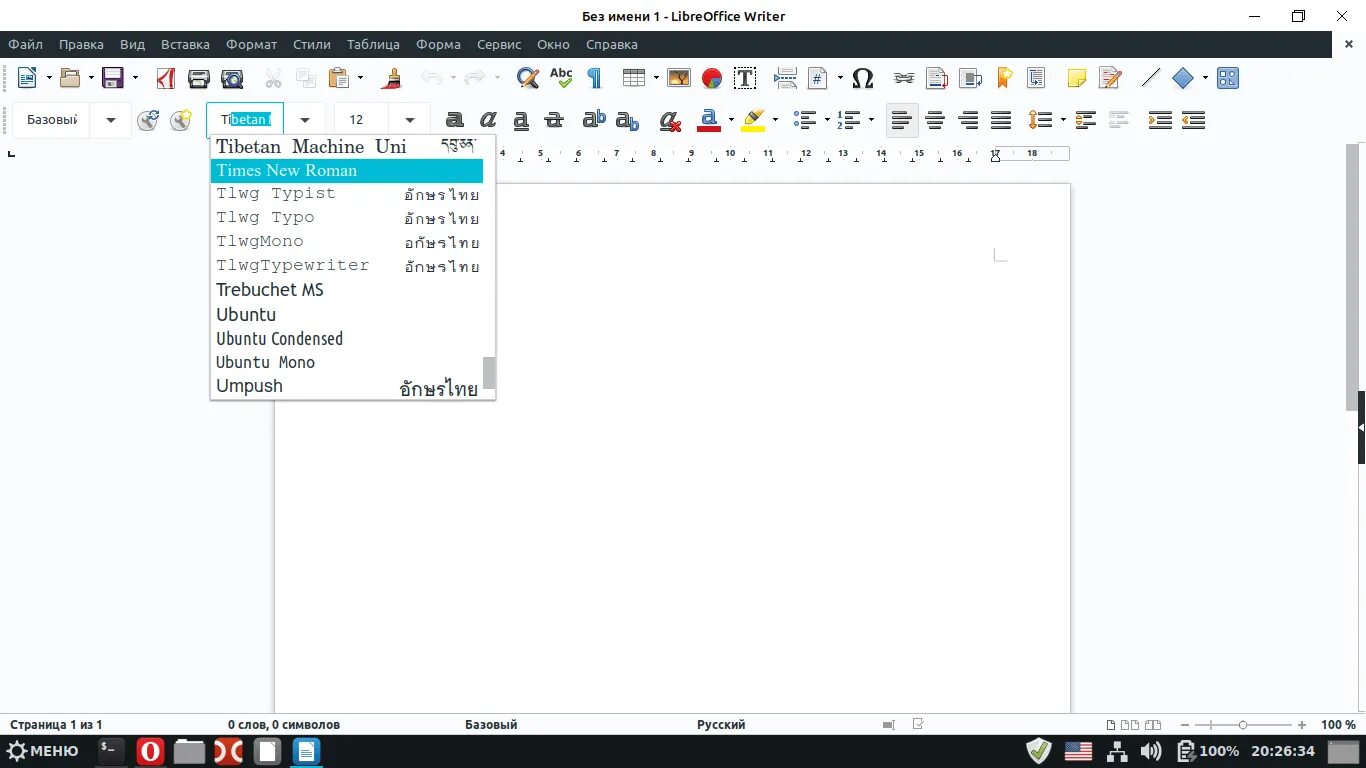The image size is (1366, 768).
Task: Insert an image from the toolbar
Action: tap(679, 78)
